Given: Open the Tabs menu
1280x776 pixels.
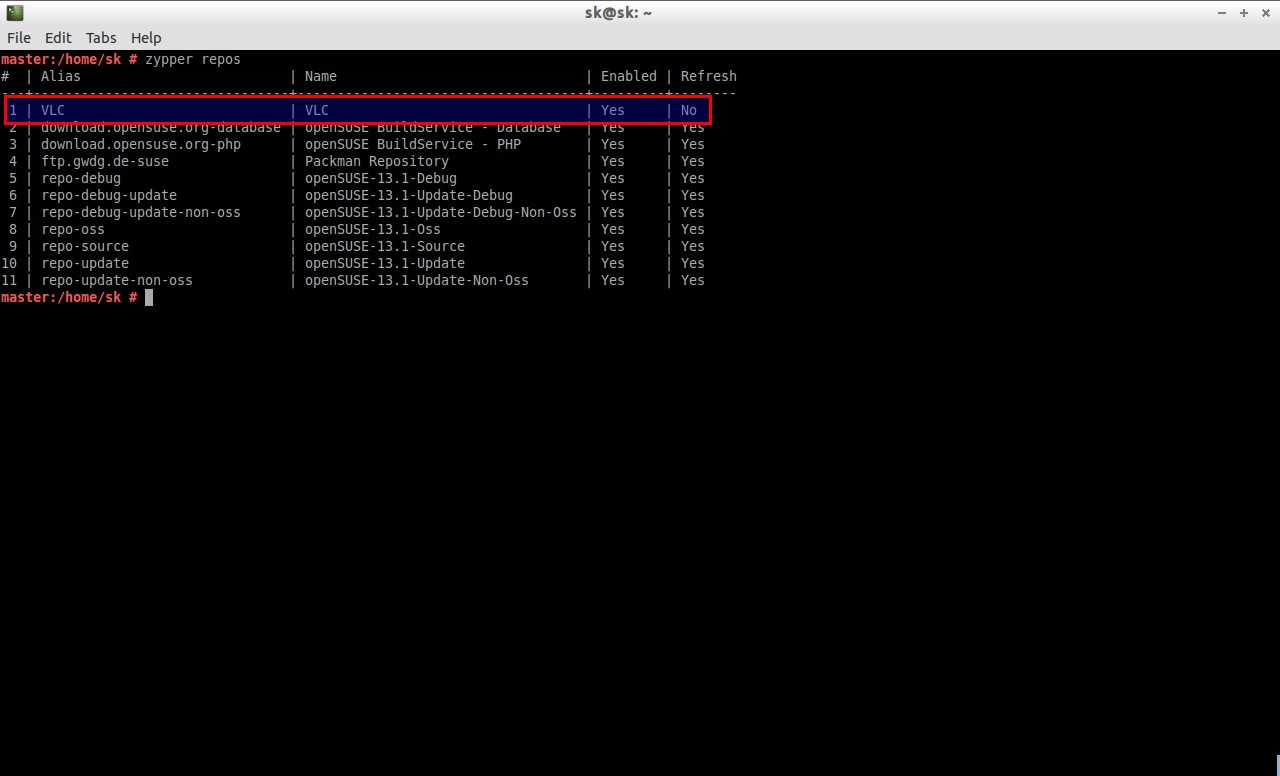Looking at the screenshot, I should (101, 37).
